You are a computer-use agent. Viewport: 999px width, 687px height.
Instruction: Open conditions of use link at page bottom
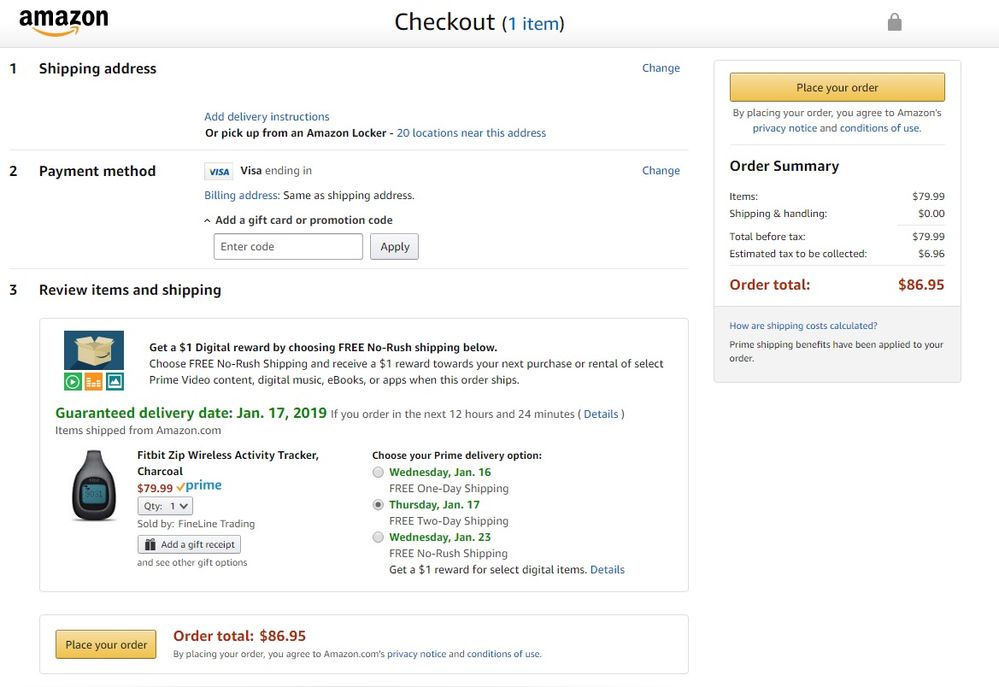click(x=503, y=654)
